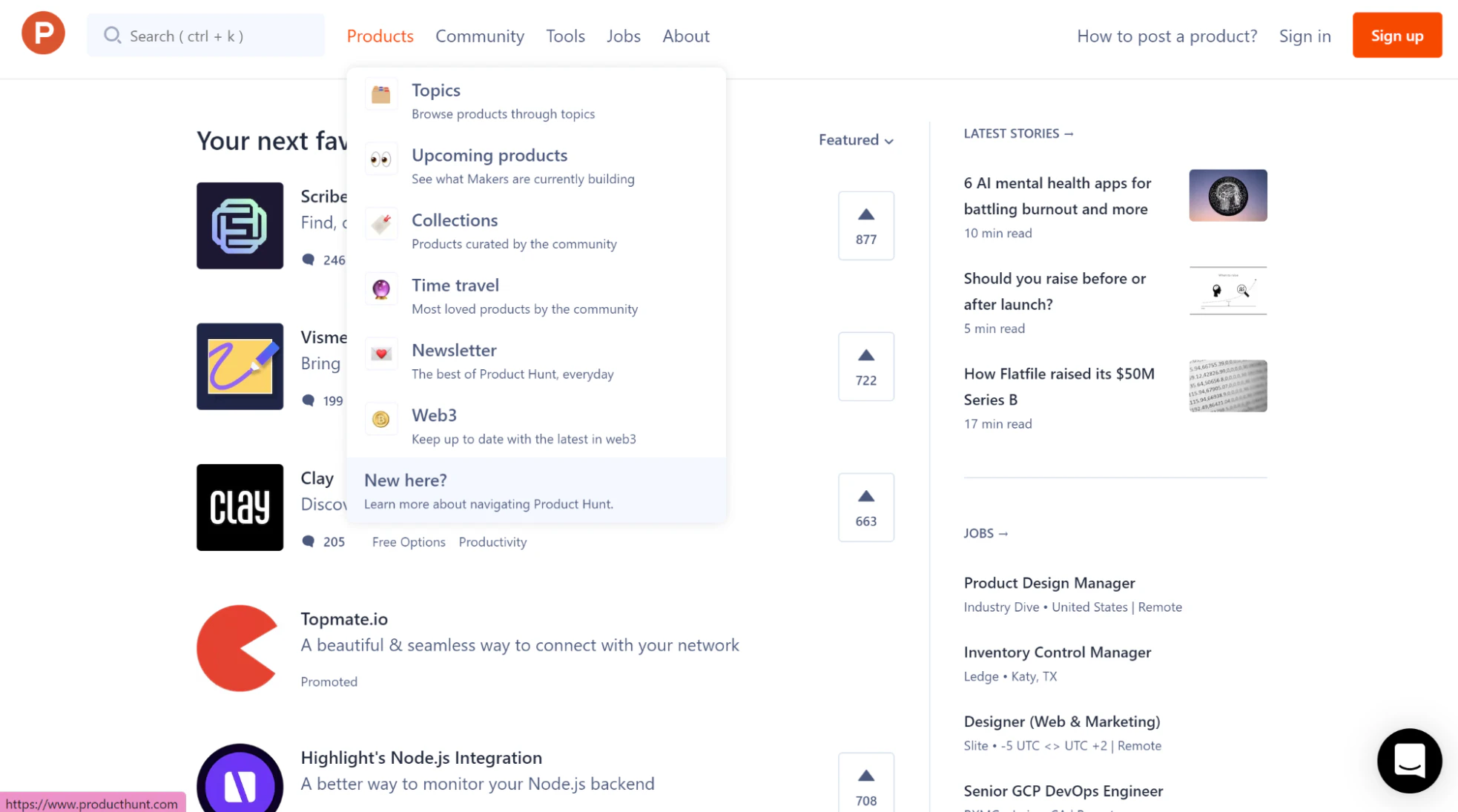Open LATEST STORIES section link

pos(1018,133)
